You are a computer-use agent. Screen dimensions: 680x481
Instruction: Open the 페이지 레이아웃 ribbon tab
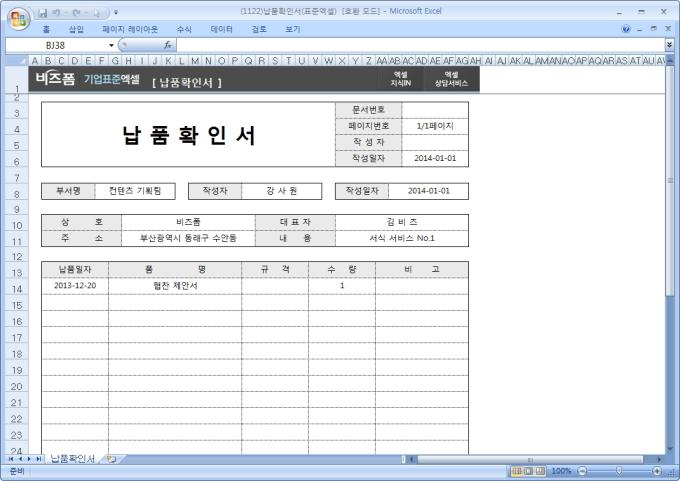click(130, 29)
